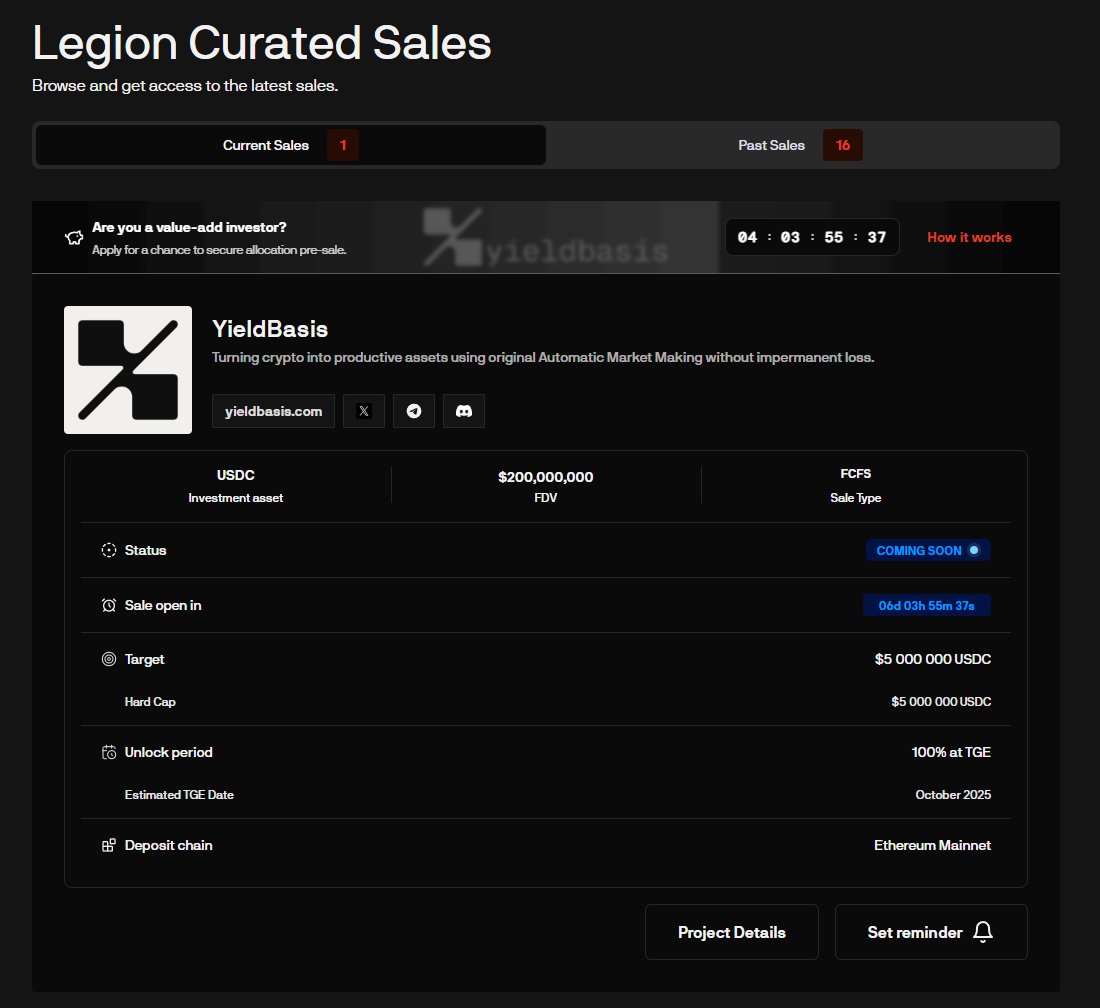The height and width of the screenshot is (1008, 1100).
Task: Click the bell icon in Set reminder
Action: [983, 932]
